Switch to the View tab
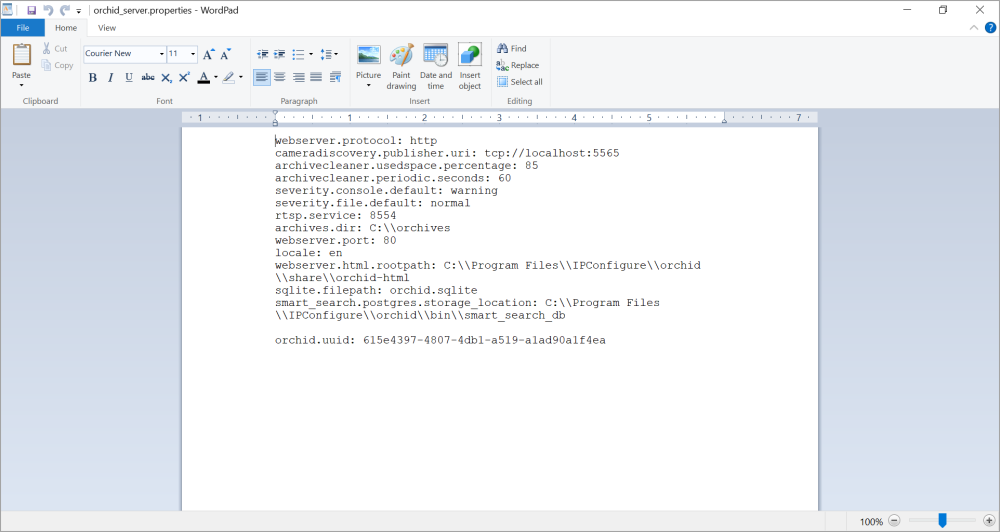Viewport: 1000px width, 532px height. (107, 27)
